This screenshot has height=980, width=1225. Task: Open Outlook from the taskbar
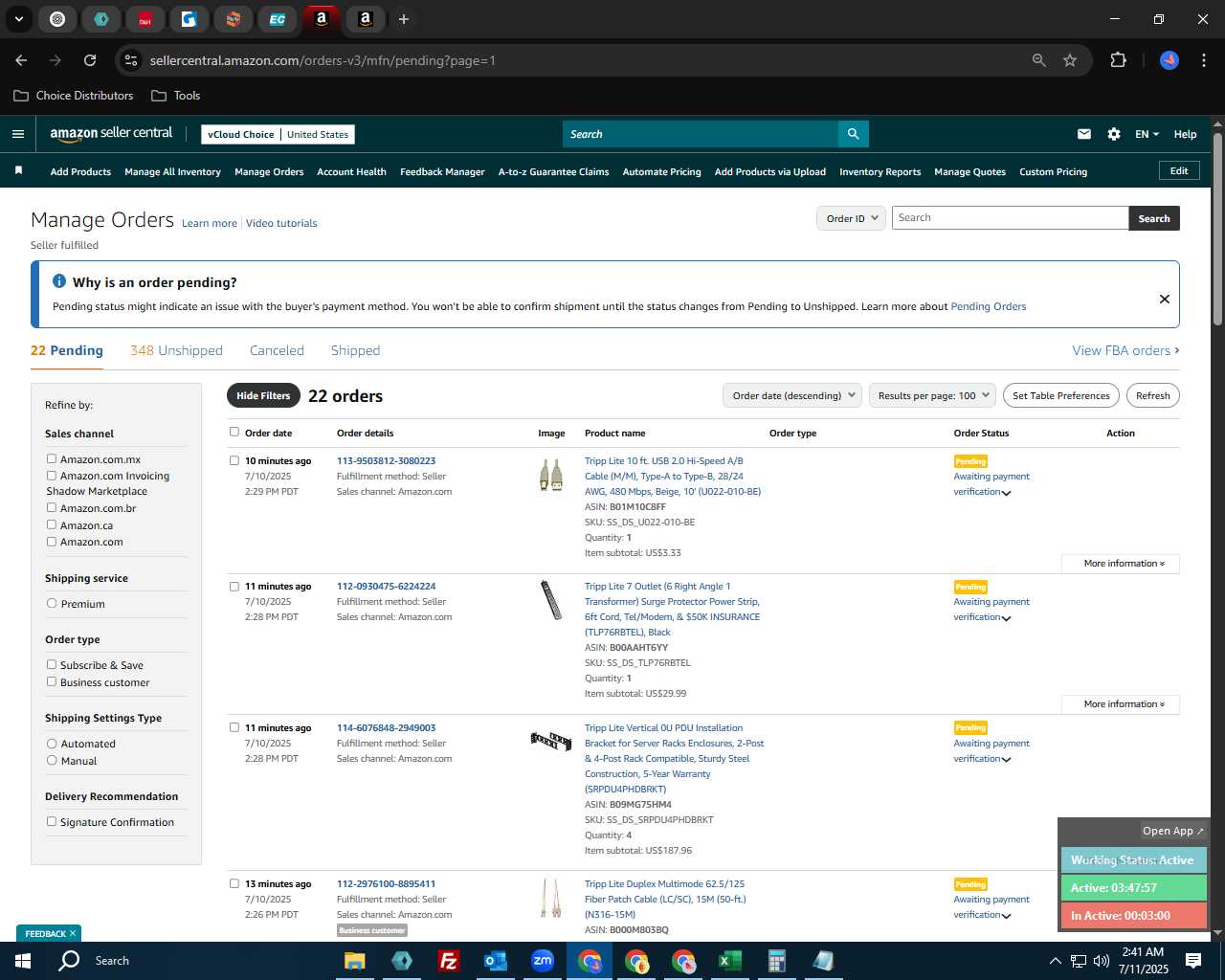tap(495, 961)
